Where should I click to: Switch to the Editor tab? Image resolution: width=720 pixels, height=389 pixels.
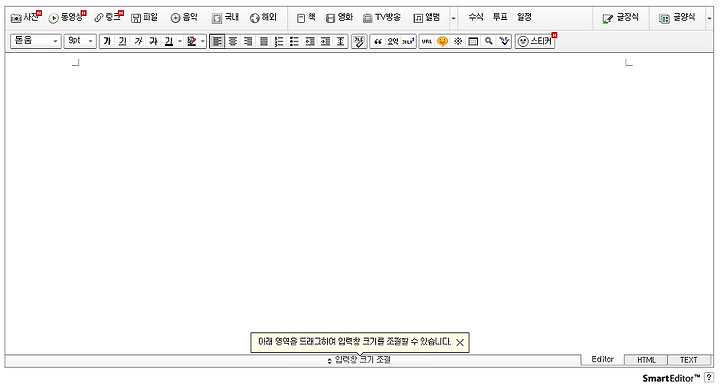point(602,359)
